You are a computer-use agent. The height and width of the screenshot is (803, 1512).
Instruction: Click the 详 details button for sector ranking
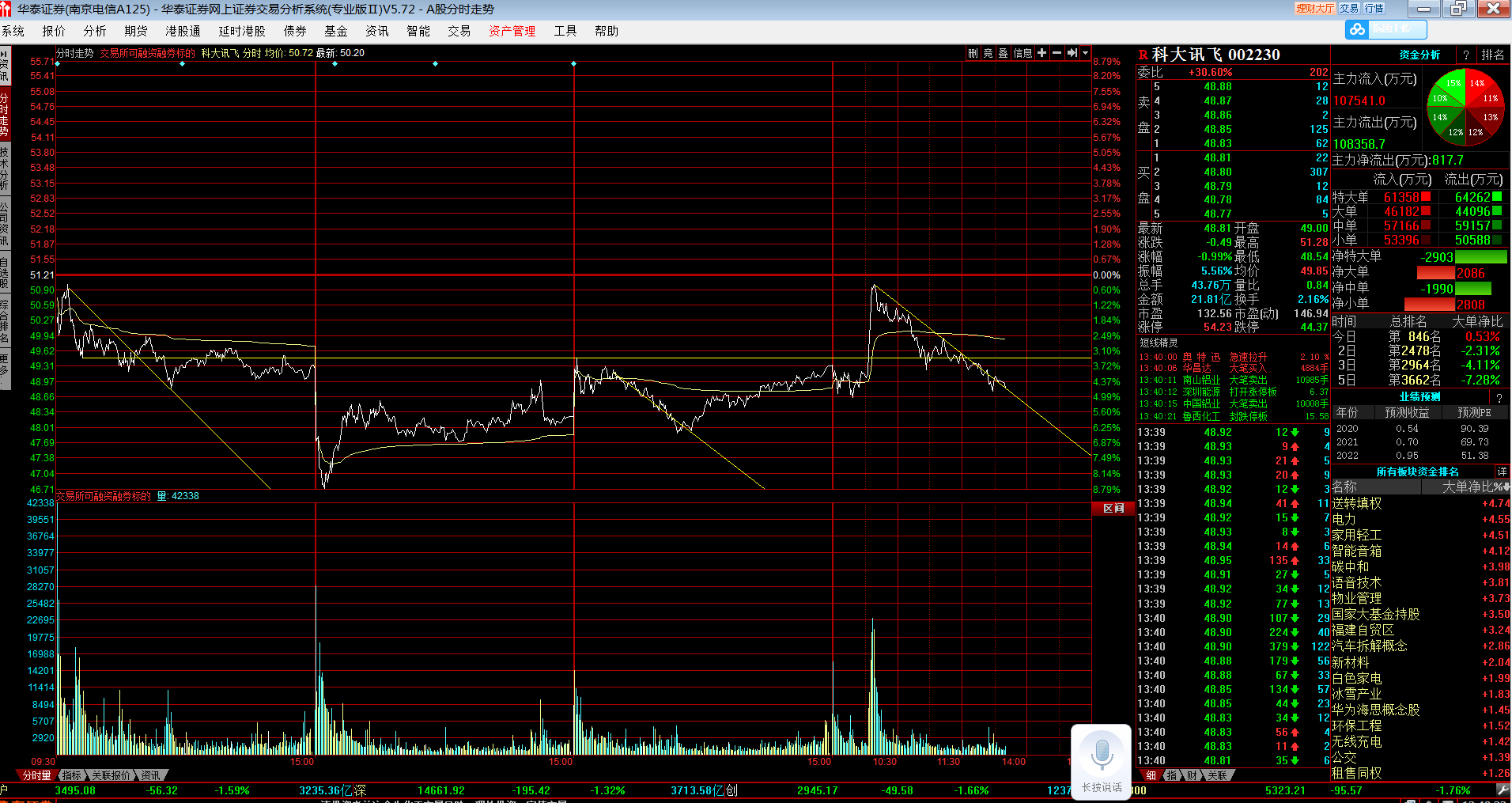tap(1502, 472)
